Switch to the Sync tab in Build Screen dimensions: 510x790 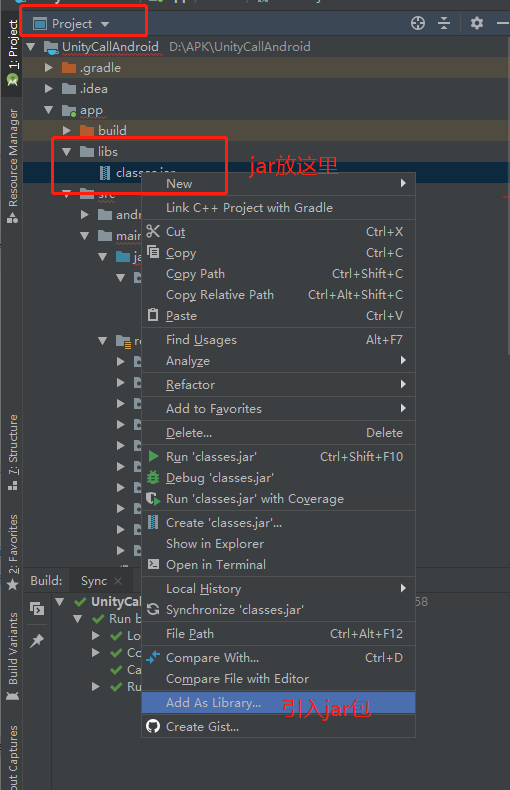pos(94,581)
